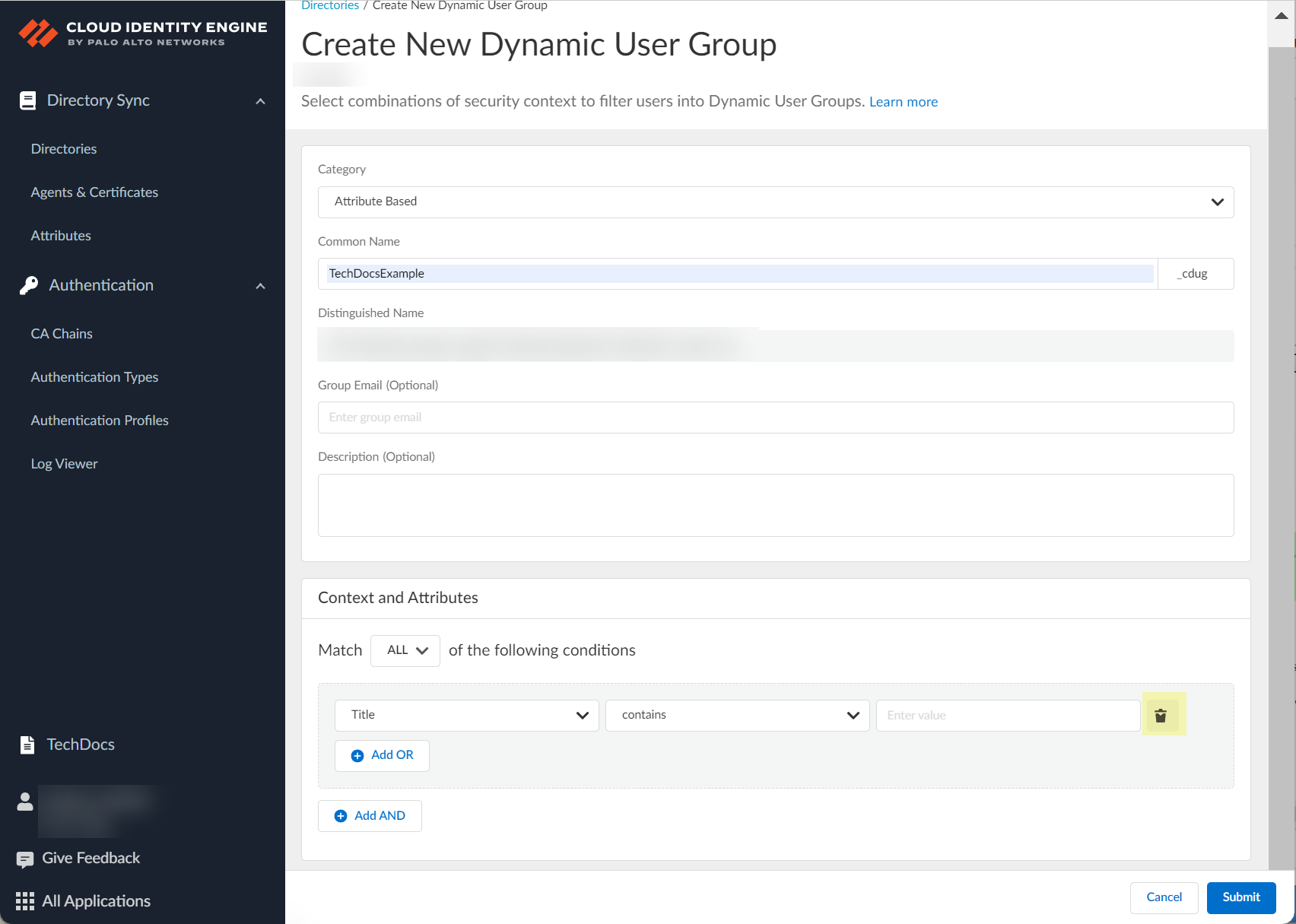Image resolution: width=1296 pixels, height=924 pixels.
Task: Open the Title attribute dropdown
Action: click(x=466, y=715)
